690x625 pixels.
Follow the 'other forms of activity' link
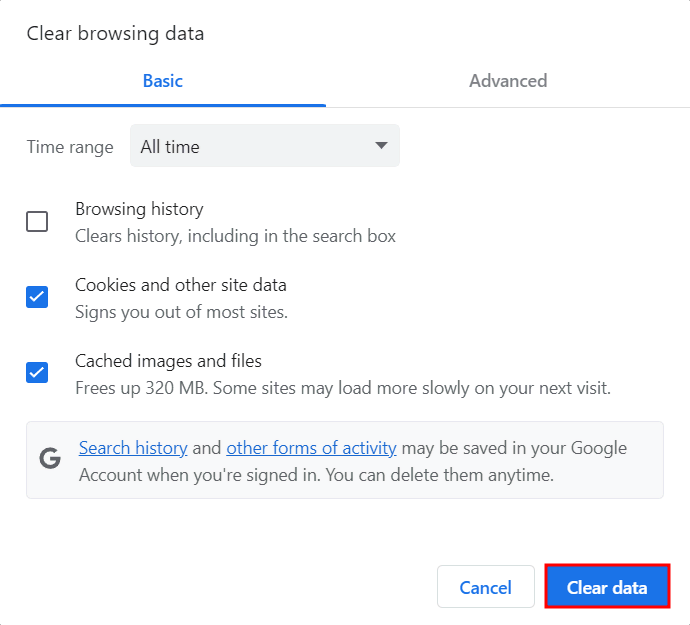point(311,448)
